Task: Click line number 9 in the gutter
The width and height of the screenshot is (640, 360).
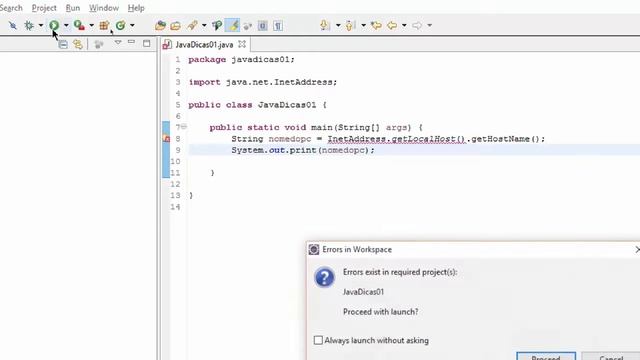Action: (178, 150)
